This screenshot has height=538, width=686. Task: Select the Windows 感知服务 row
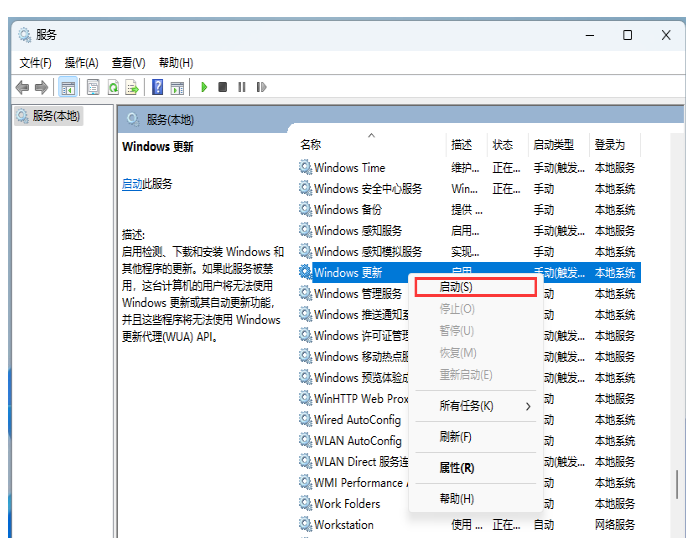470,231
